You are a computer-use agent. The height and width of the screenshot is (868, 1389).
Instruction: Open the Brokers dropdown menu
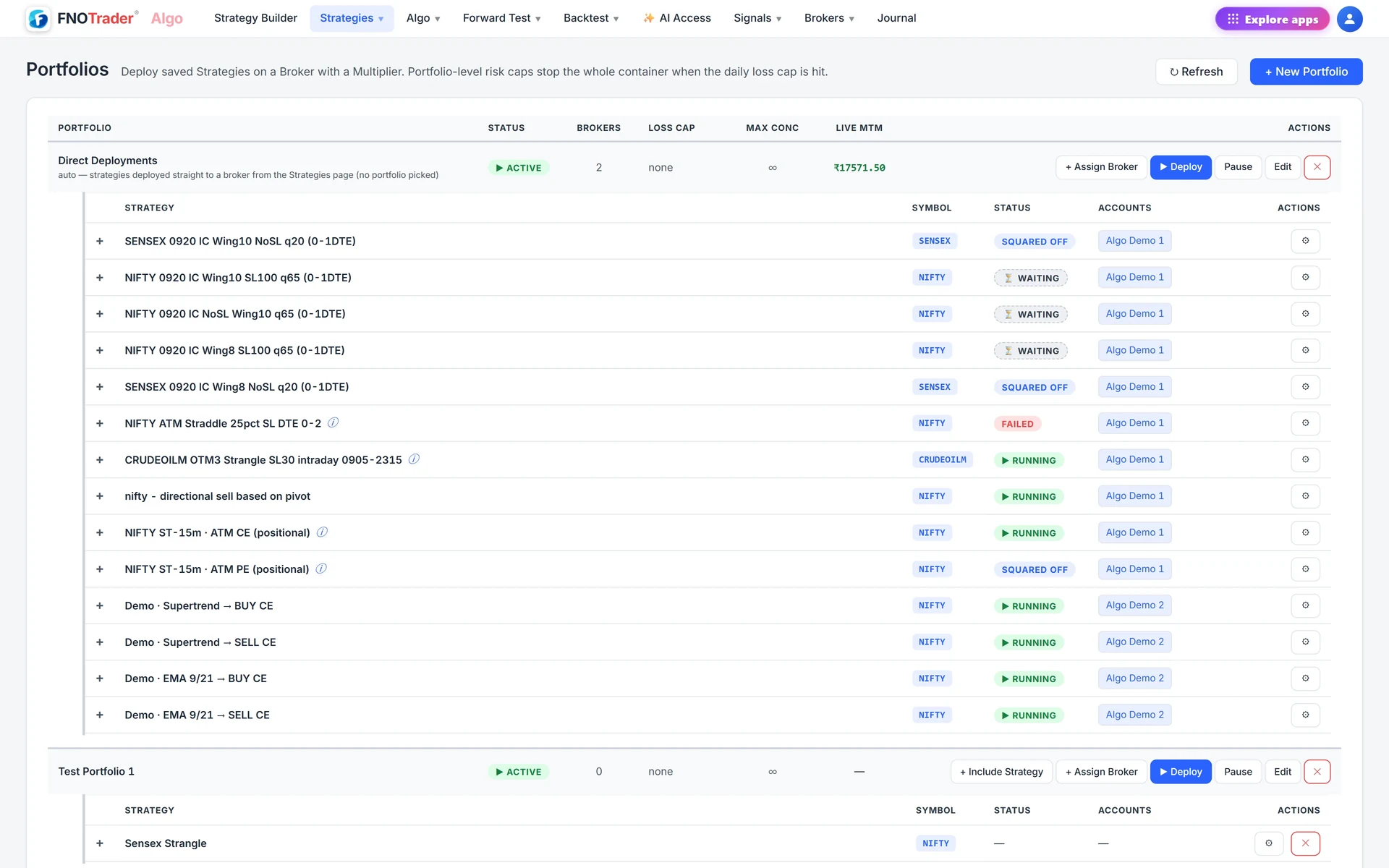point(829,18)
